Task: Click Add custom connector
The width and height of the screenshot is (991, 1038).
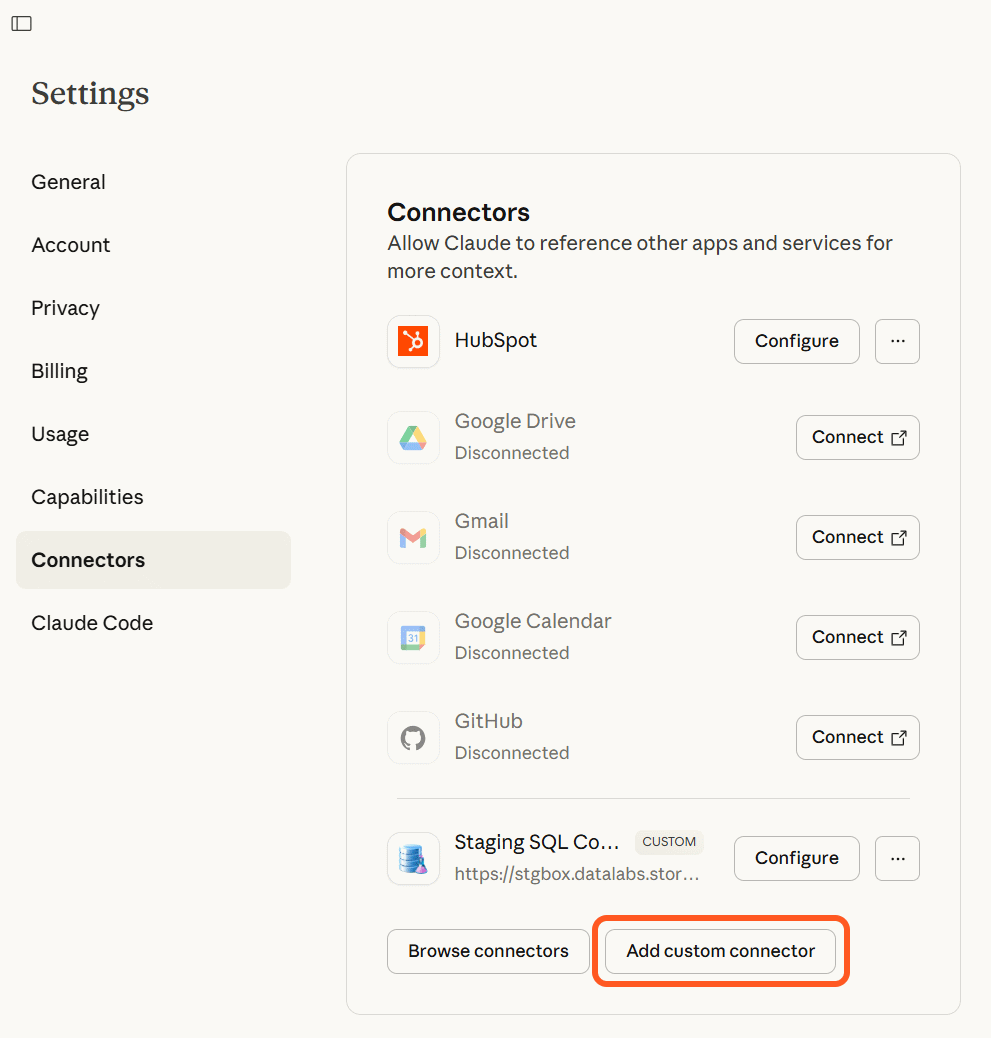Action: 720,951
